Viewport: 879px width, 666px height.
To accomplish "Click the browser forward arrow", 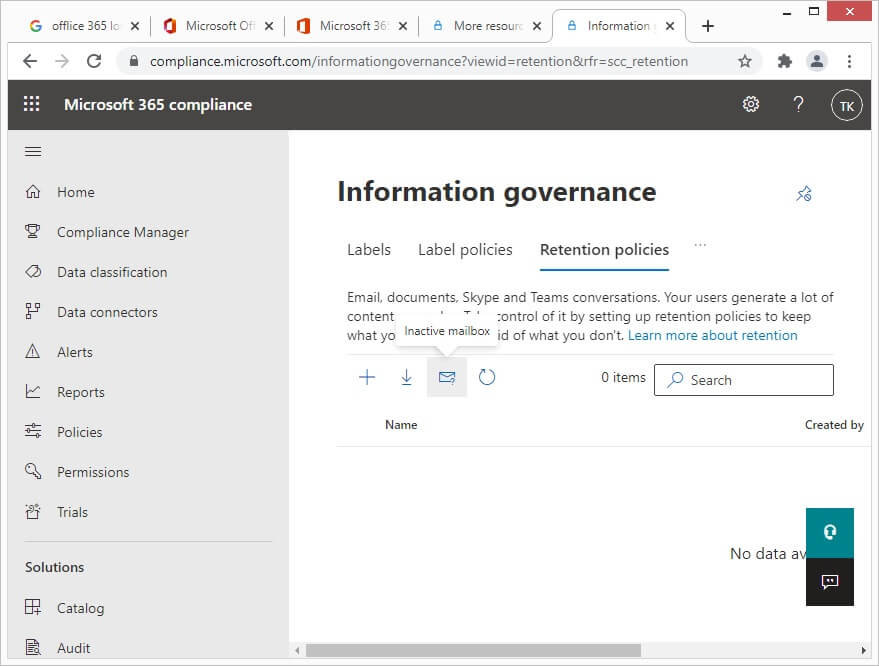I will [x=62, y=61].
